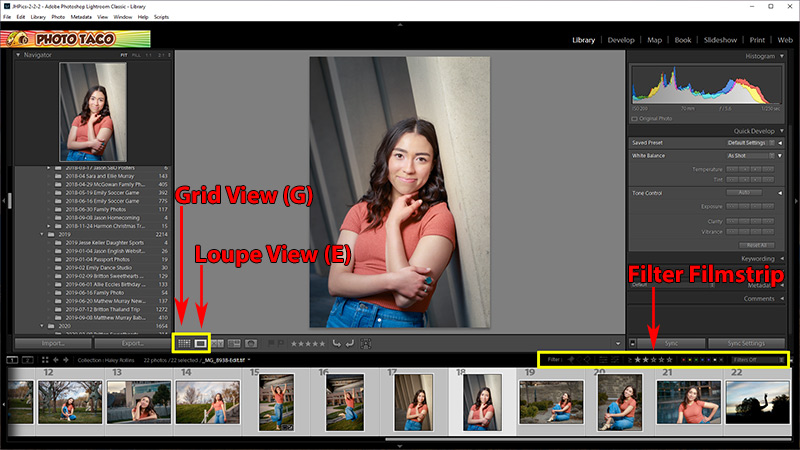Viewport: 800px width, 450px height.
Task: Toggle the Original Photo checkbox
Action: tap(636, 118)
